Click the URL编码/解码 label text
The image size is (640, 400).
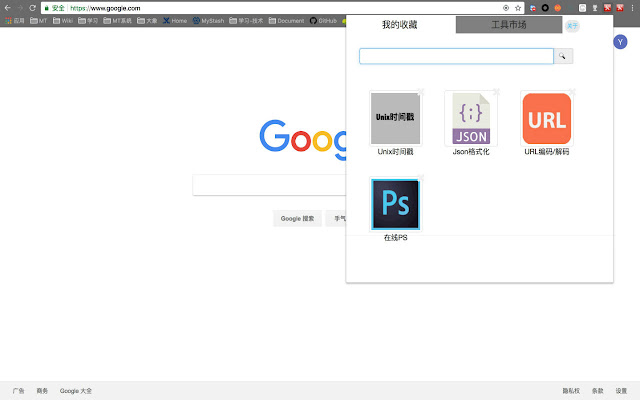click(547, 152)
